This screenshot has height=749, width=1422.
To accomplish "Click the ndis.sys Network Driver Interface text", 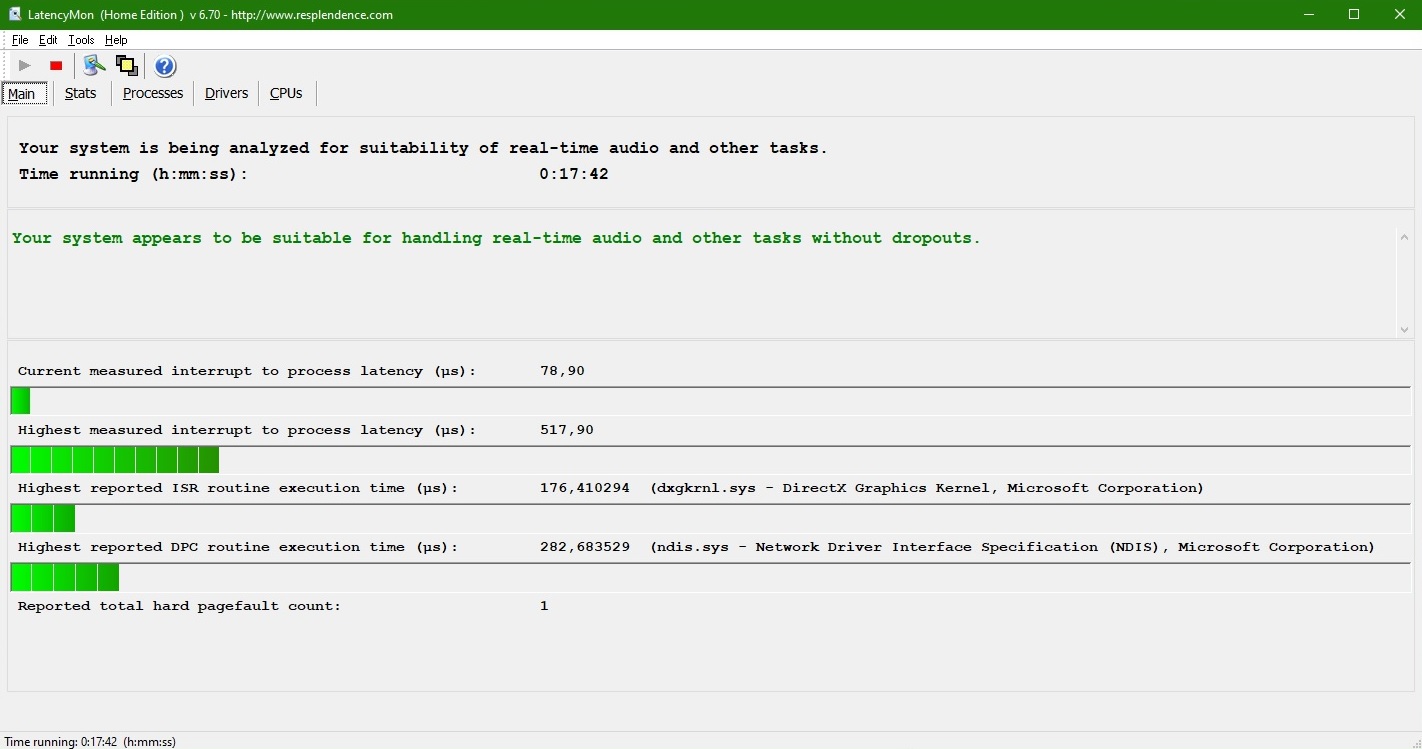I will (x=1012, y=547).
